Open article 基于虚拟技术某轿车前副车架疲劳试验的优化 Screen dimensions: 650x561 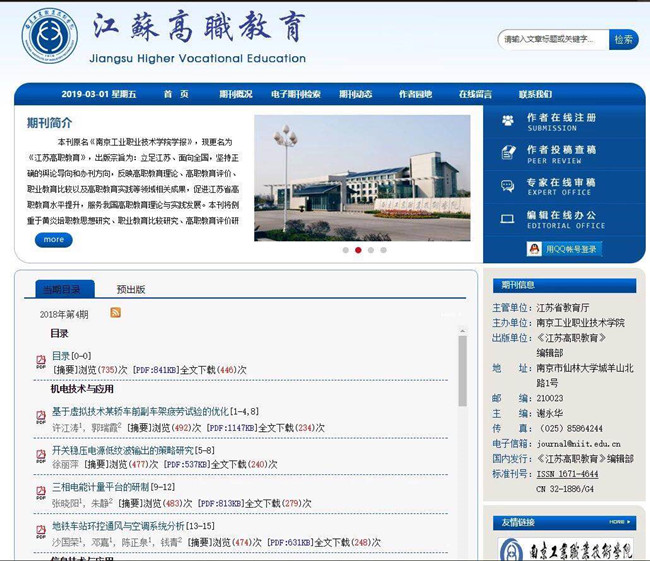(140, 411)
